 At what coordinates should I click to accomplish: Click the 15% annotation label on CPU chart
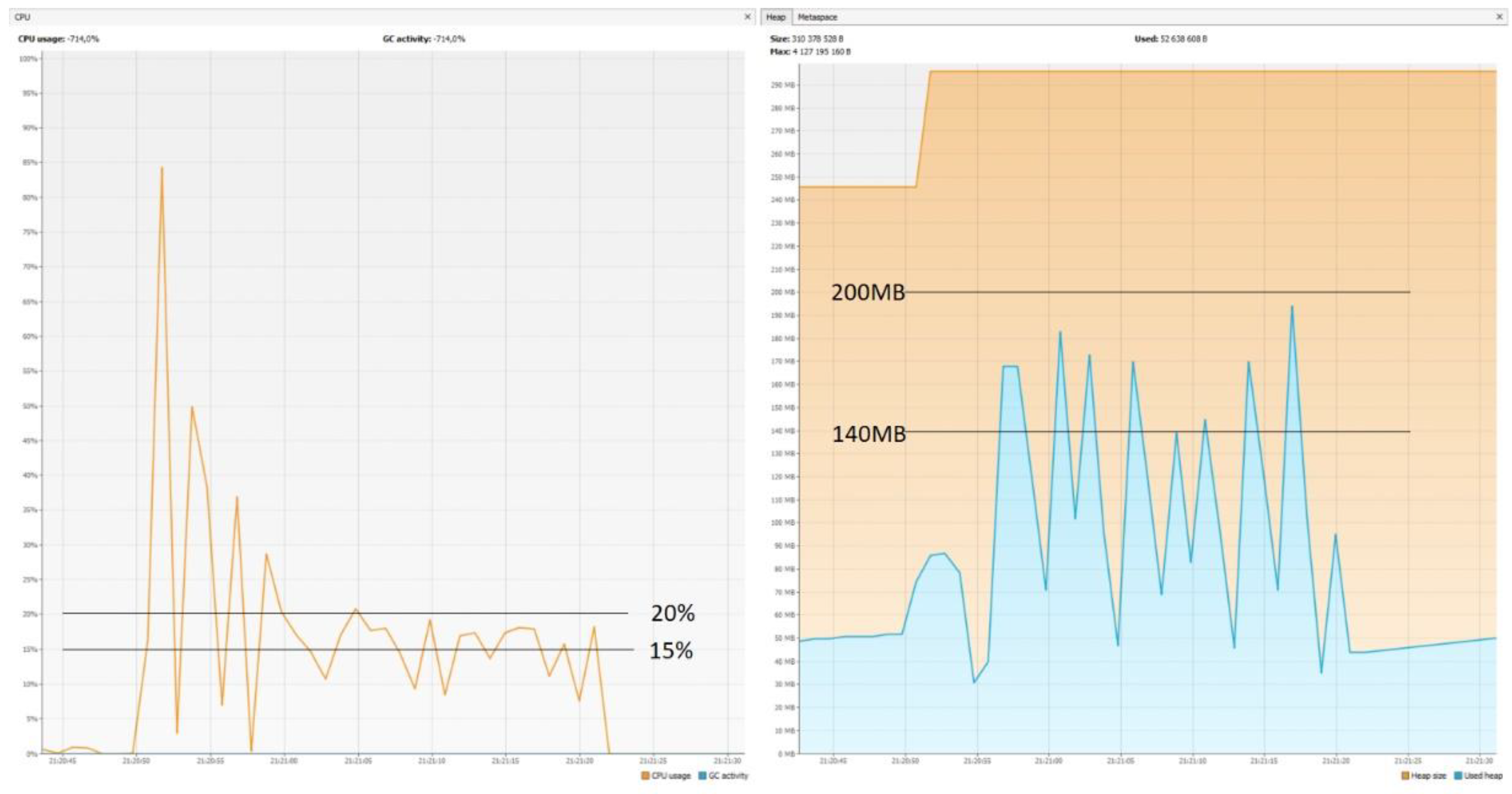point(671,651)
